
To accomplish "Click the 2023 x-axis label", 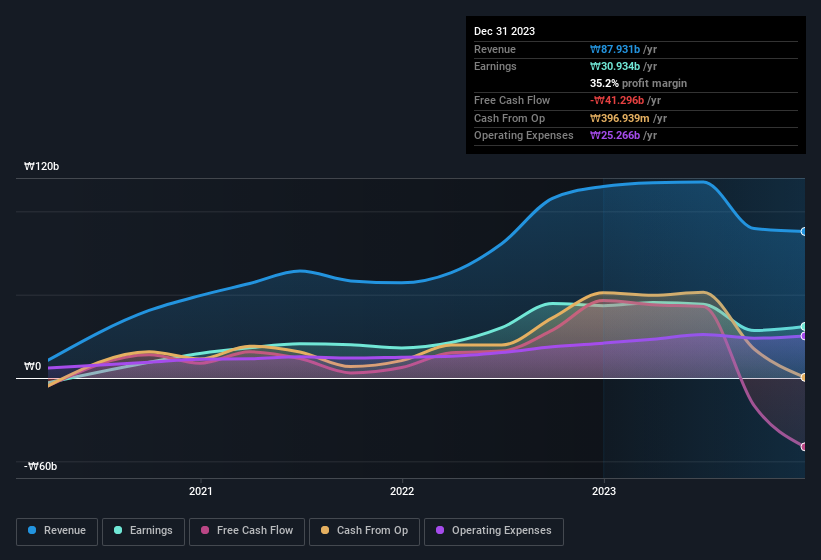I will [604, 491].
